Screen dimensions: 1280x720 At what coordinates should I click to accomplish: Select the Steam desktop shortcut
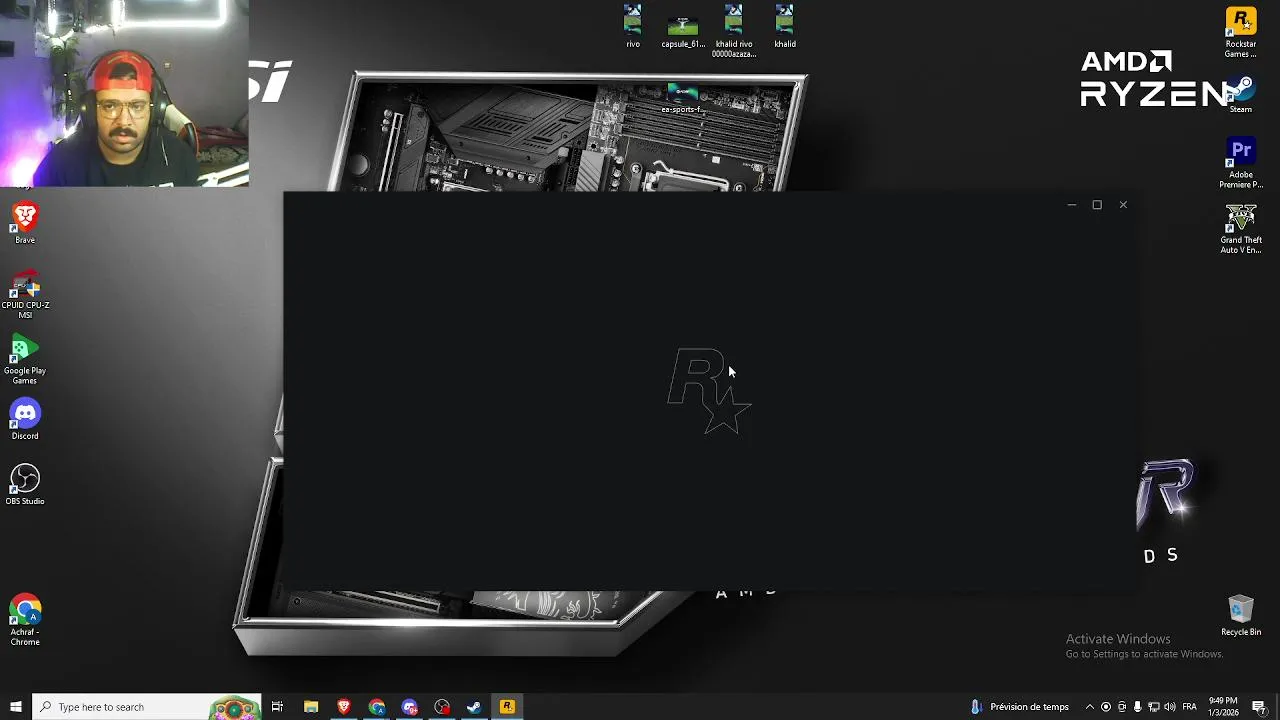tap(1241, 95)
